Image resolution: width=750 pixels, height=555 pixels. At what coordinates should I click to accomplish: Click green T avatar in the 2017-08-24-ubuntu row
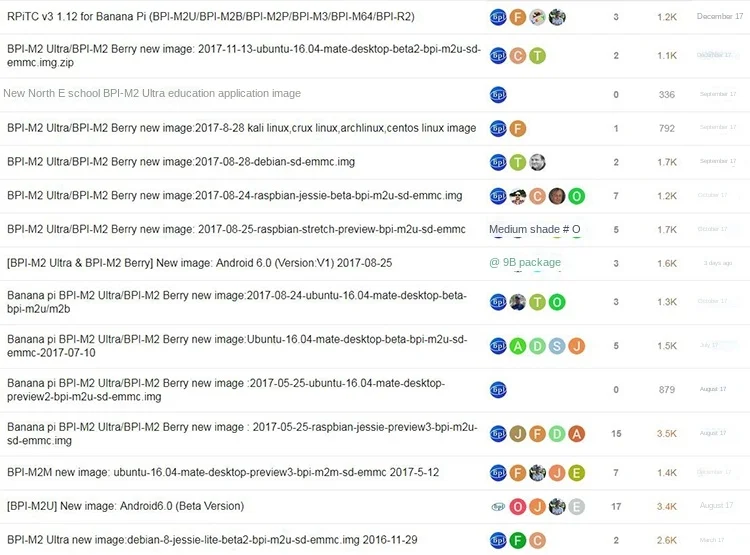(537, 302)
